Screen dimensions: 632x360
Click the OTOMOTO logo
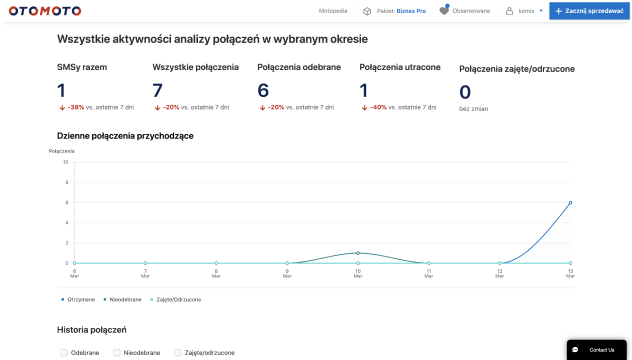[x=45, y=11]
